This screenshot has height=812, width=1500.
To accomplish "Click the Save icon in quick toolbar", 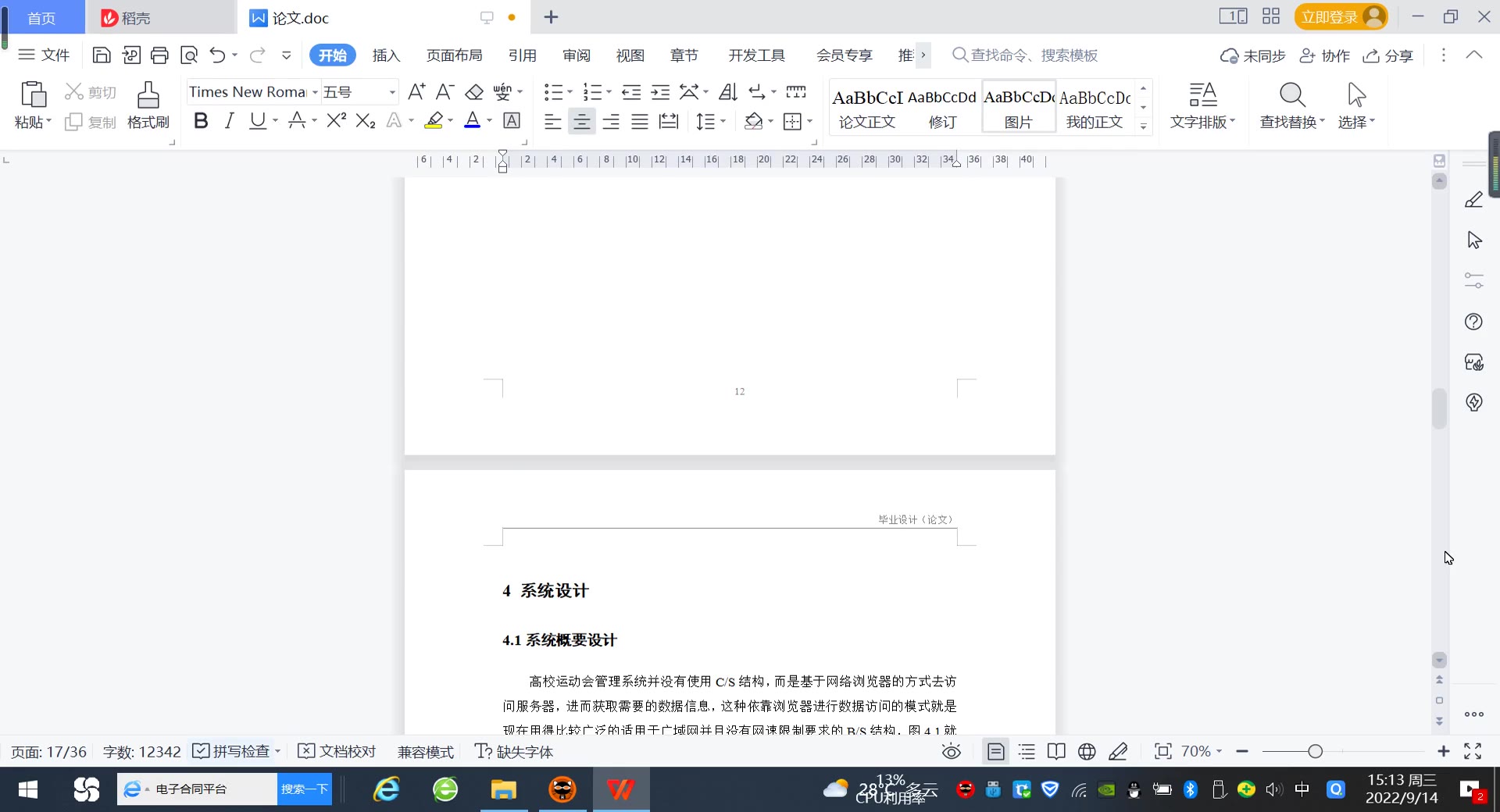I will [x=101, y=55].
